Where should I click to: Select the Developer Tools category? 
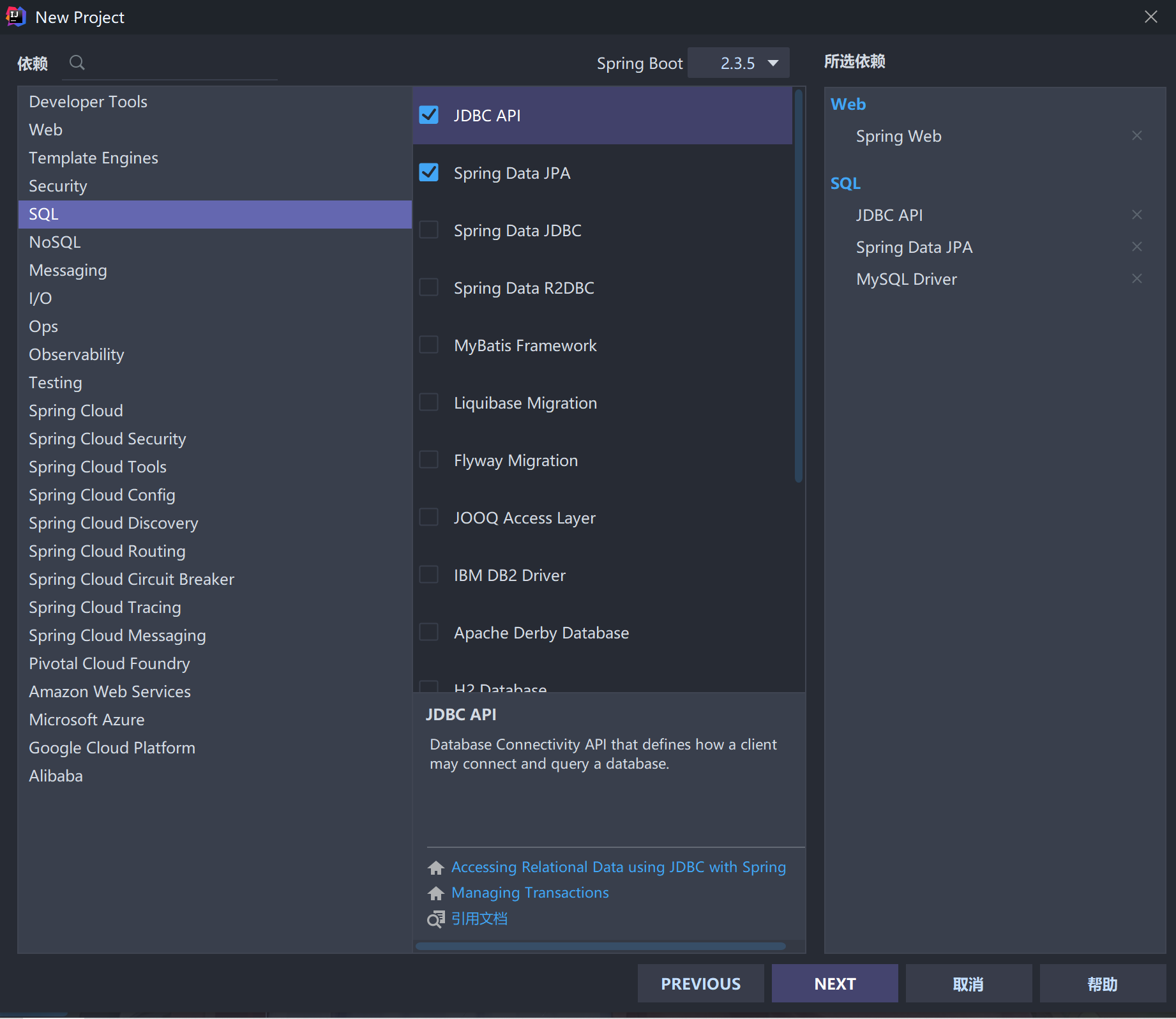tap(215, 102)
